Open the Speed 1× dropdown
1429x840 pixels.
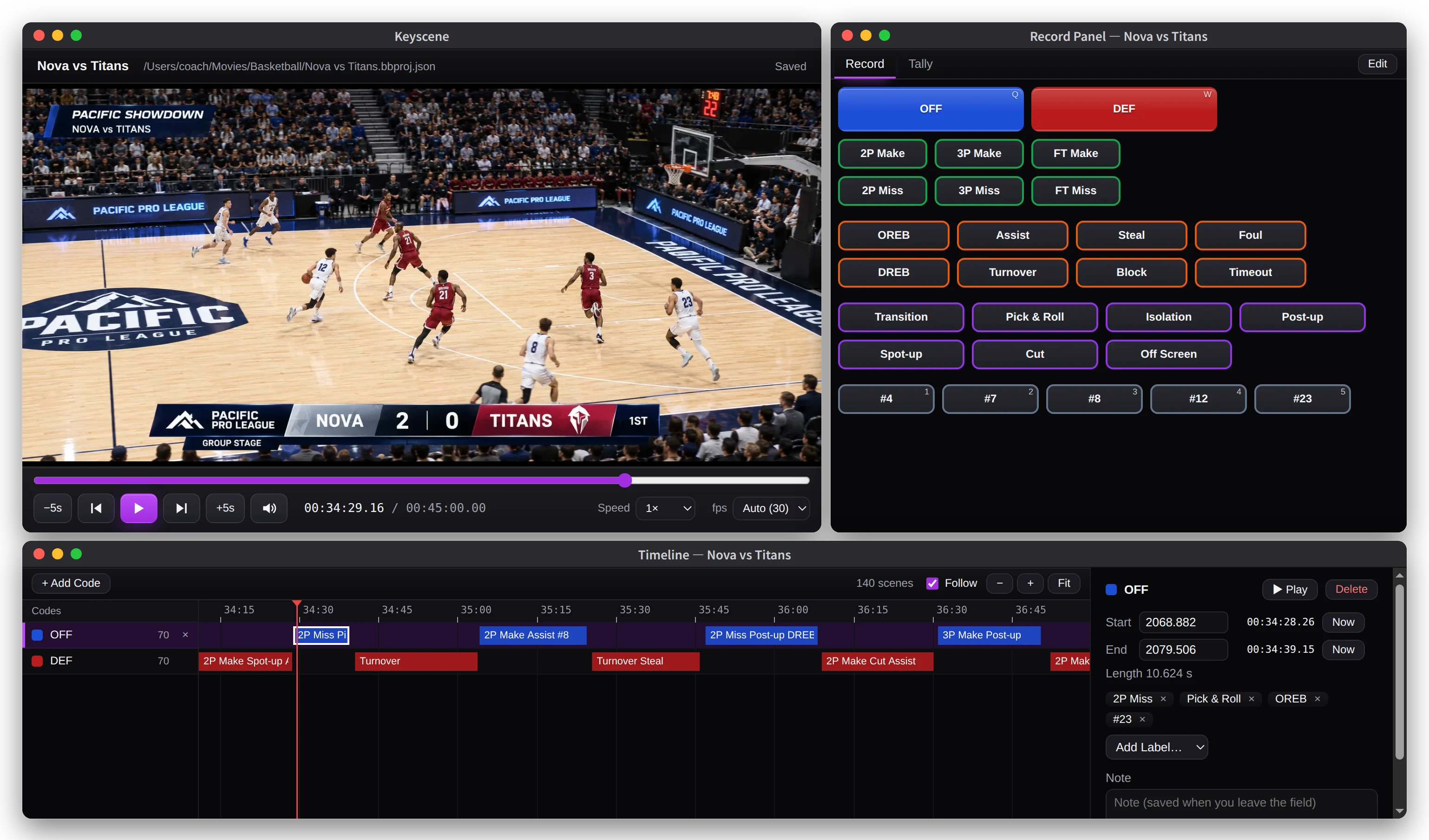666,508
